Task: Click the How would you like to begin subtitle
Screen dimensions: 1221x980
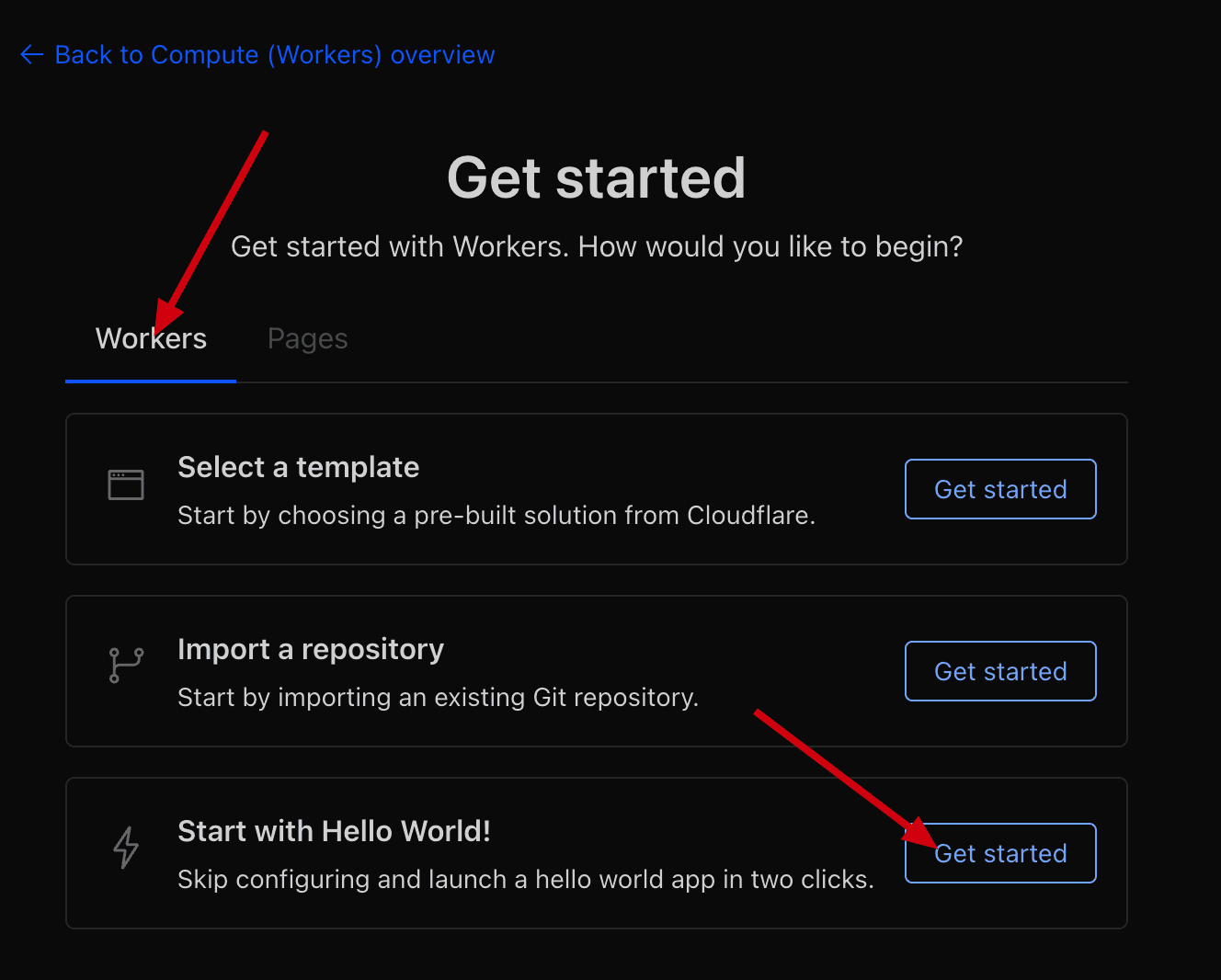Action: [x=596, y=246]
